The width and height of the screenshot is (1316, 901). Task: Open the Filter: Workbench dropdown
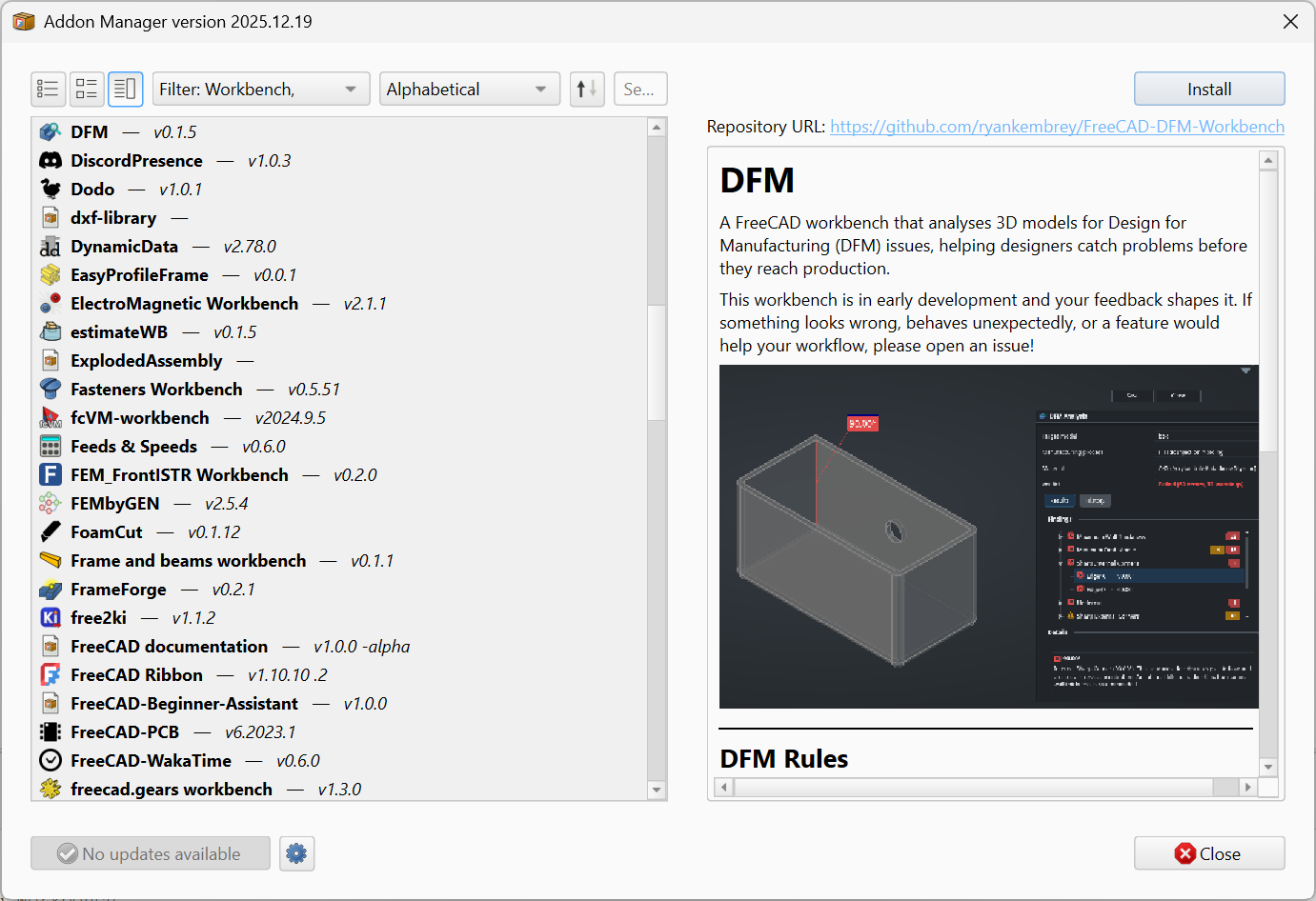(261, 90)
